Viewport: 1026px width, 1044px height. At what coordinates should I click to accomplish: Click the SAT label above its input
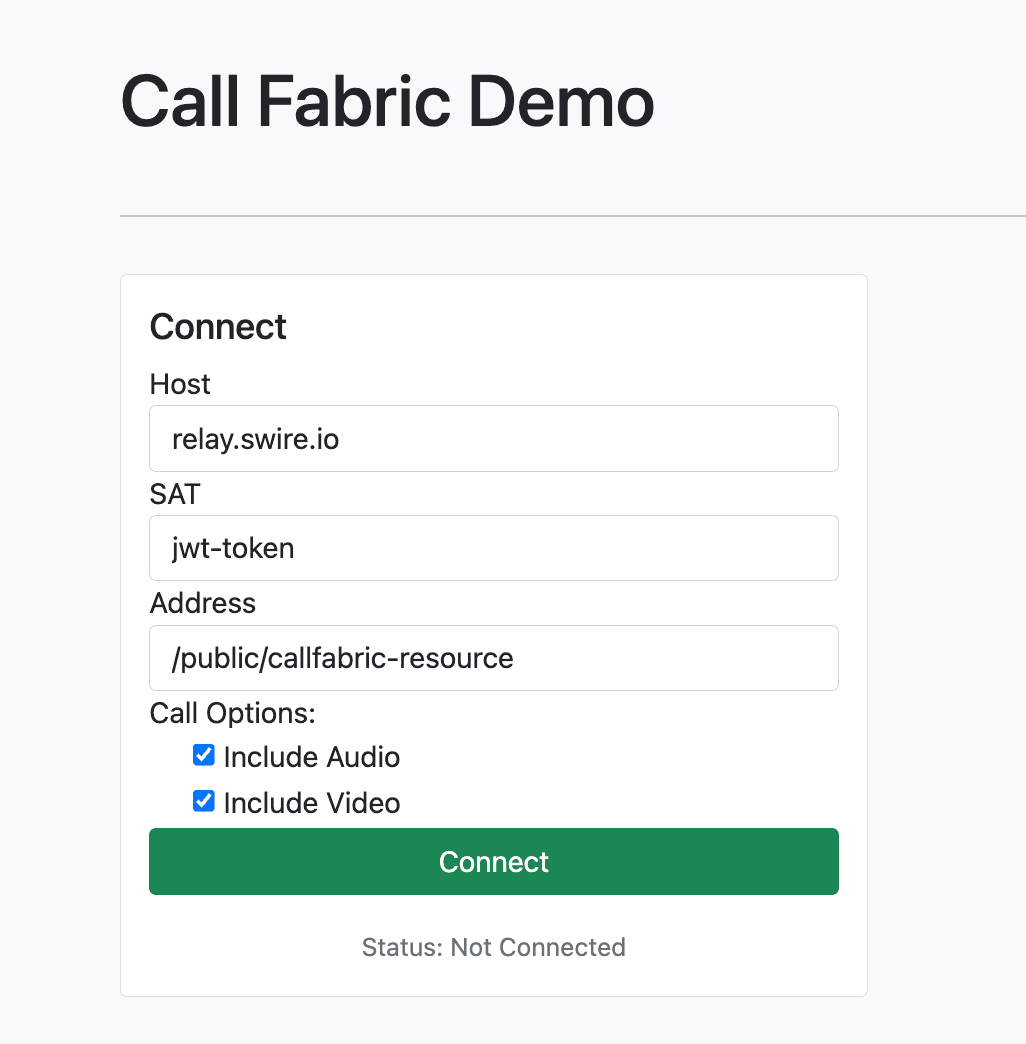[x=174, y=494]
